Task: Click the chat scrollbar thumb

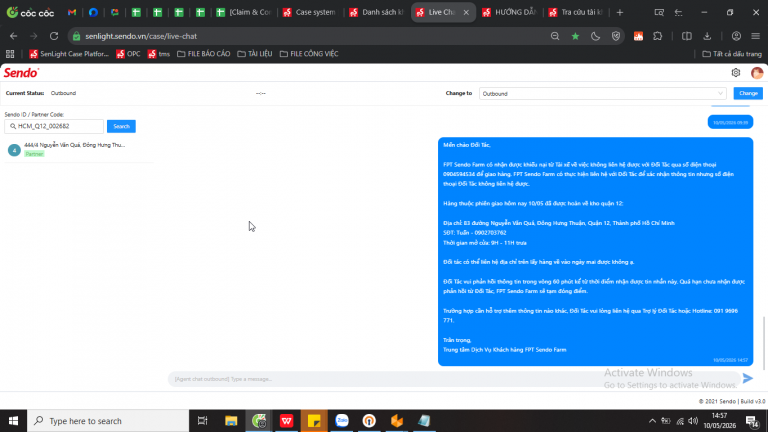Action: (764, 345)
